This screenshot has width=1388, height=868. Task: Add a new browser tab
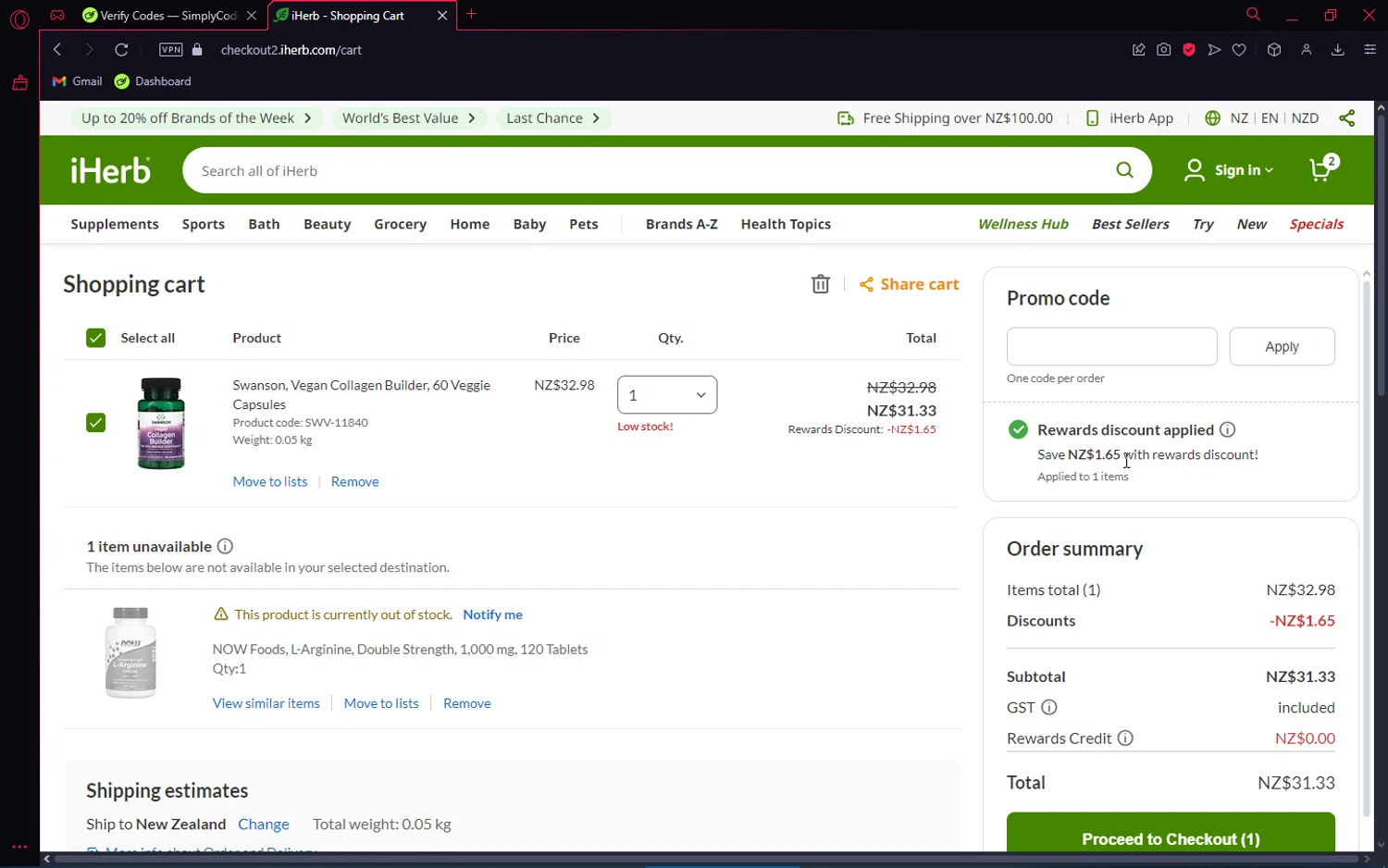pos(471,14)
